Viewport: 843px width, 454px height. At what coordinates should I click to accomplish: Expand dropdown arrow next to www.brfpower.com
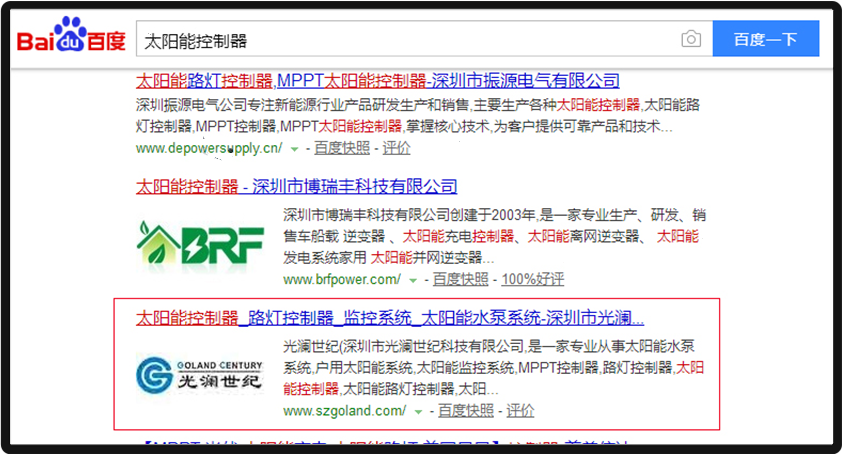click(x=413, y=279)
